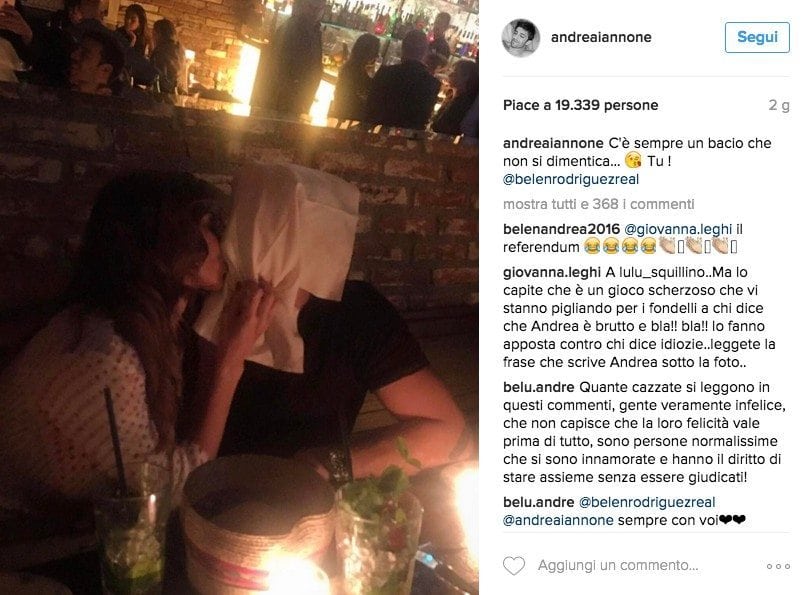The width and height of the screenshot is (811, 595).
Task: Open @belenrodriguezreal mention in last comment
Action: [647, 502]
